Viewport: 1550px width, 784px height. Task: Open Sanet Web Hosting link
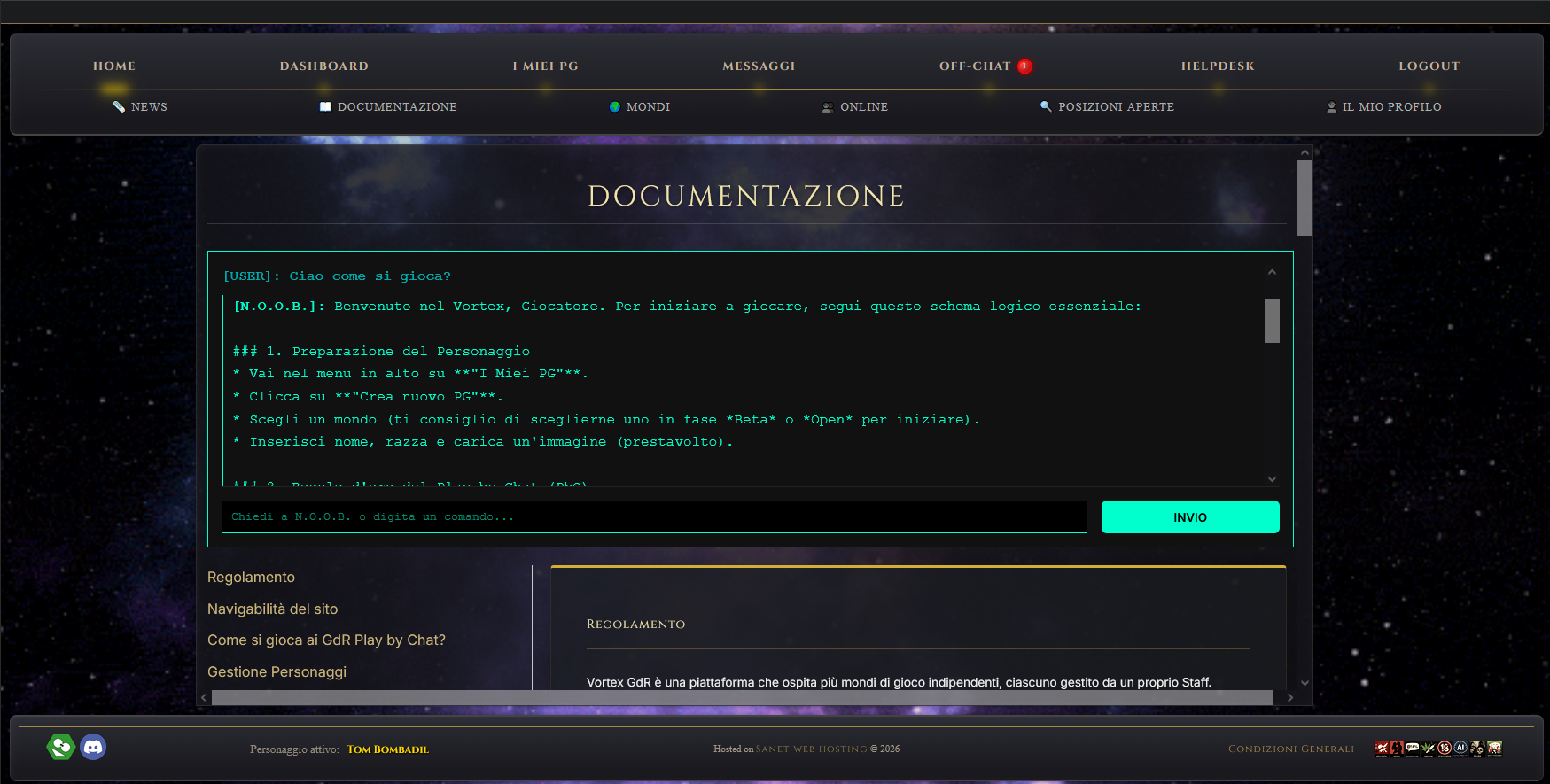811,749
